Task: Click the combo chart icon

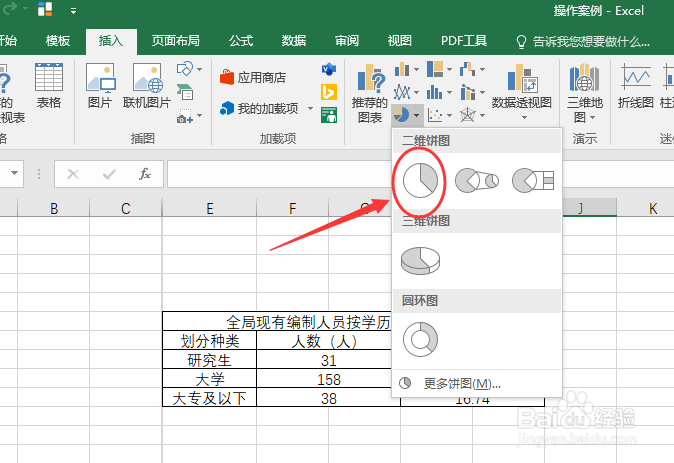Action: point(467,92)
